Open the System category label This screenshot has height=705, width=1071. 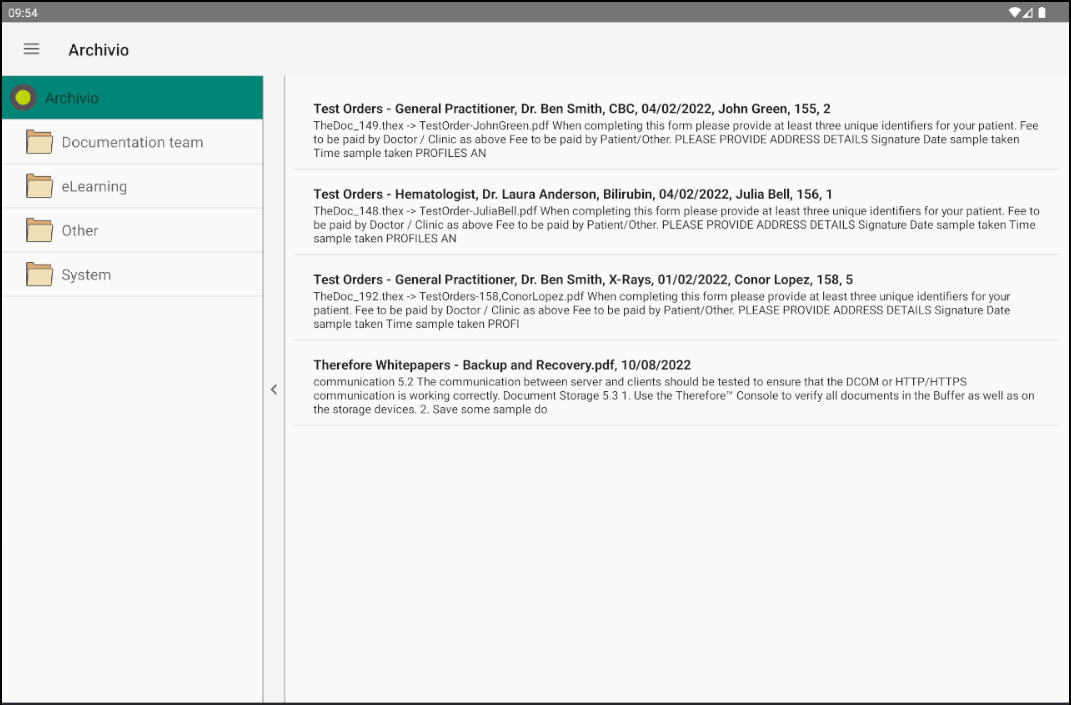point(86,274)
